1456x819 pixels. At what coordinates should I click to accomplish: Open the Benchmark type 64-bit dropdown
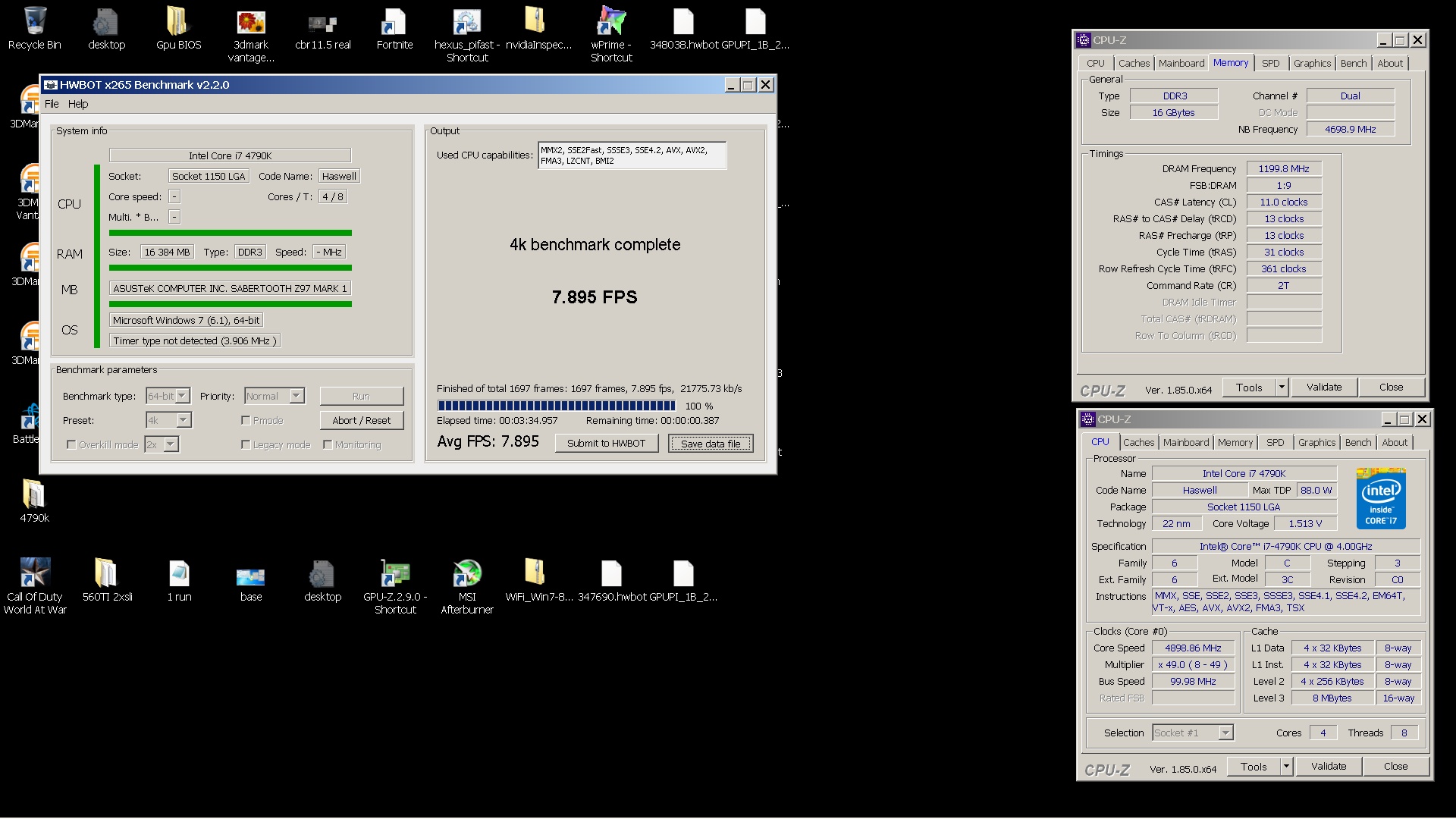(x=168, y=397)
